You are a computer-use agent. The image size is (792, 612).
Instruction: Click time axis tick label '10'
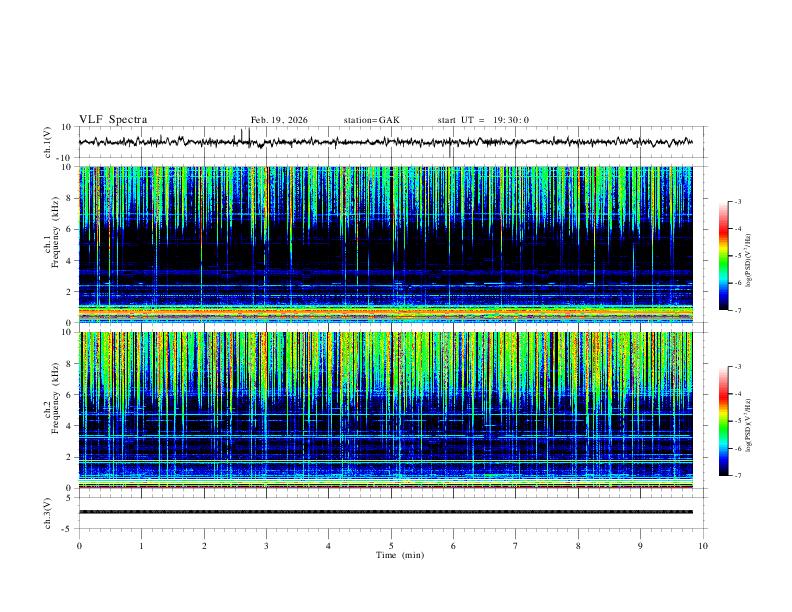[x=703, y=546]
